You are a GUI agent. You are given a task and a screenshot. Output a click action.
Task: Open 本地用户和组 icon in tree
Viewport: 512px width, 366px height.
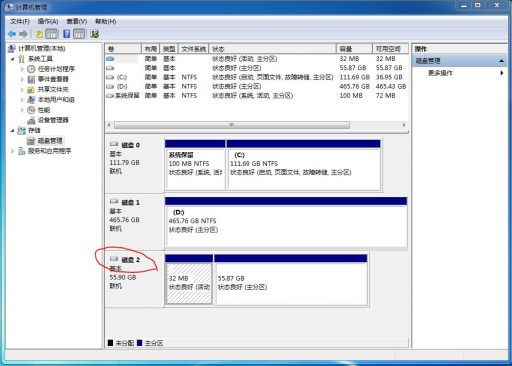[31, 99]
